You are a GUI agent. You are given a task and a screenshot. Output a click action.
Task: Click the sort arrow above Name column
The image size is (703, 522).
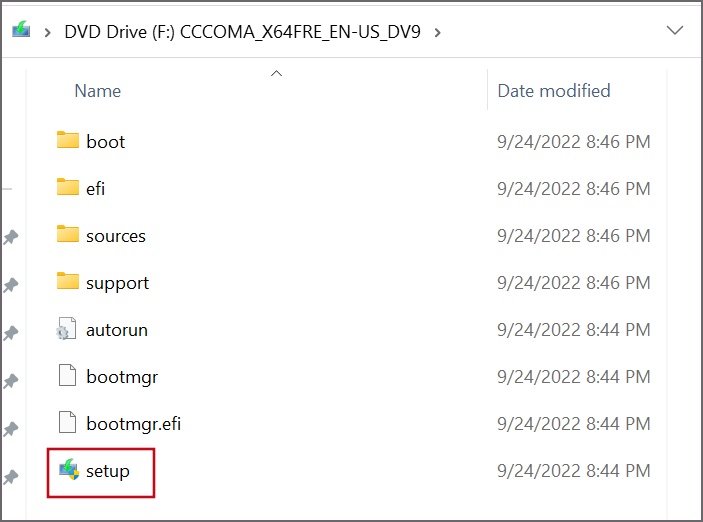coord(277,73)
